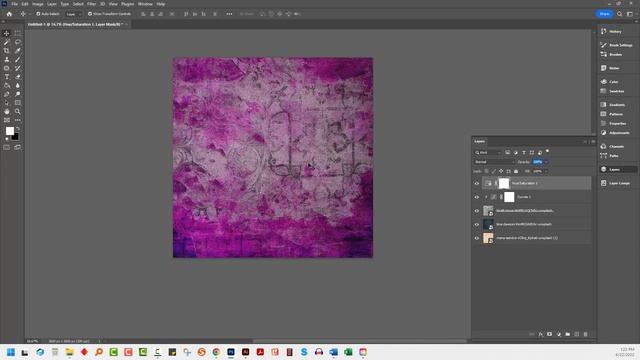
Task: Add a layer style with fx icon
Action: [540, 334]
